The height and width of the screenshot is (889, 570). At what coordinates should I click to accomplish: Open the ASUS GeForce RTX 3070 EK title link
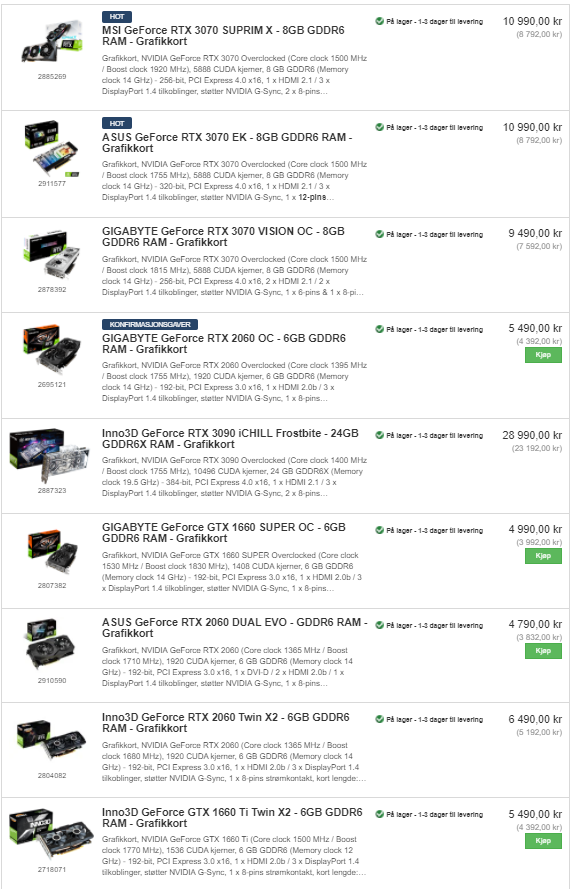[227, 142]
